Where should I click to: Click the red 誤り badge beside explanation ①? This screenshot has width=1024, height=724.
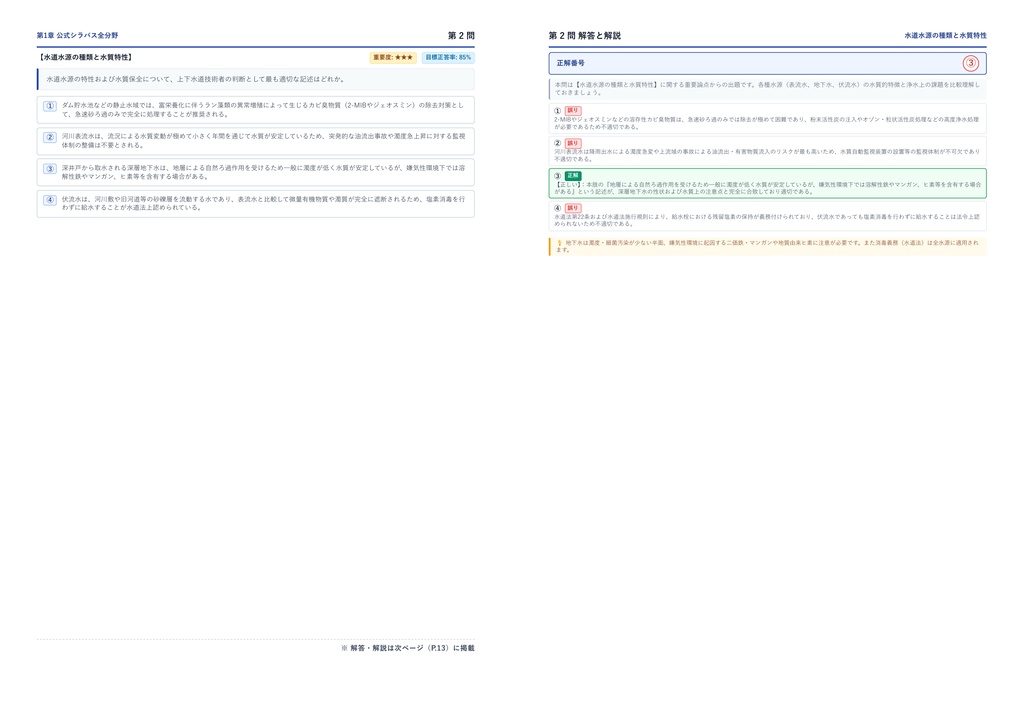coord(573,111)
